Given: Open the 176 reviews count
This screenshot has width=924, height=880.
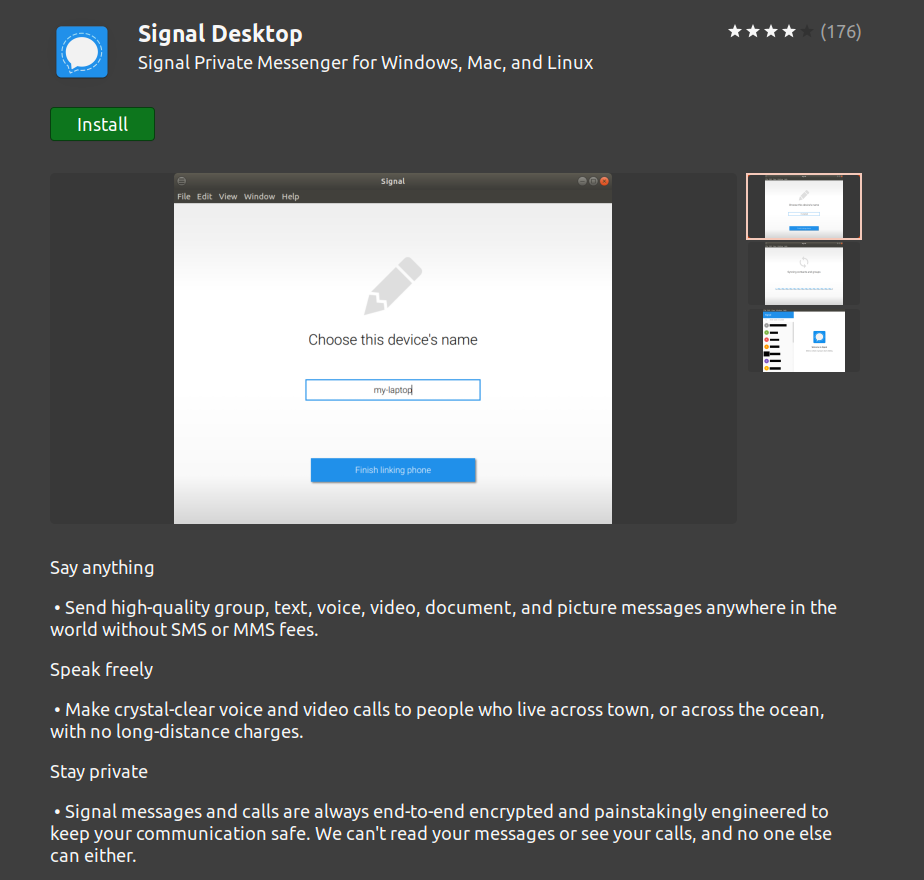Looking at the screenshot, I should (840, 32).
